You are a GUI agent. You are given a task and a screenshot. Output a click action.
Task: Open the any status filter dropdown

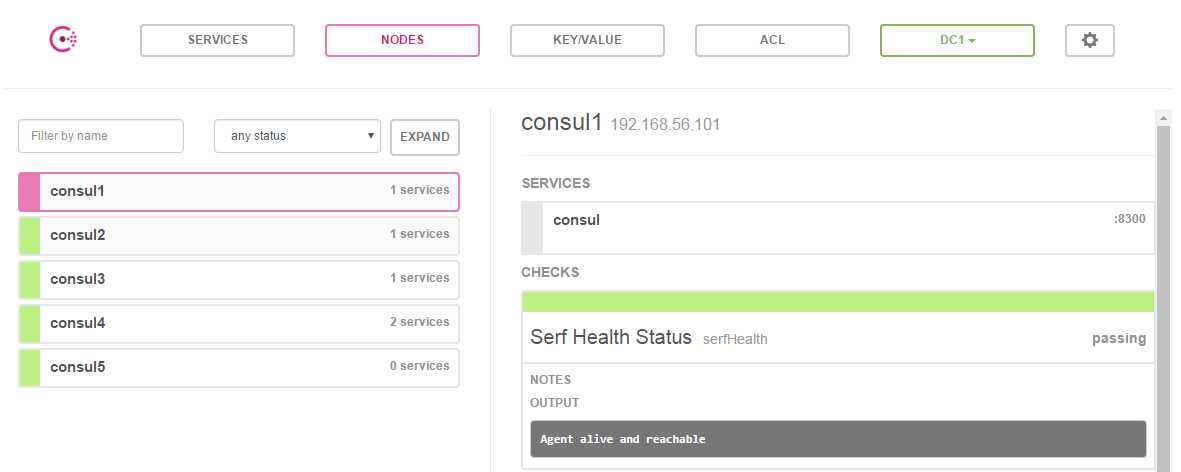(297, 136)
